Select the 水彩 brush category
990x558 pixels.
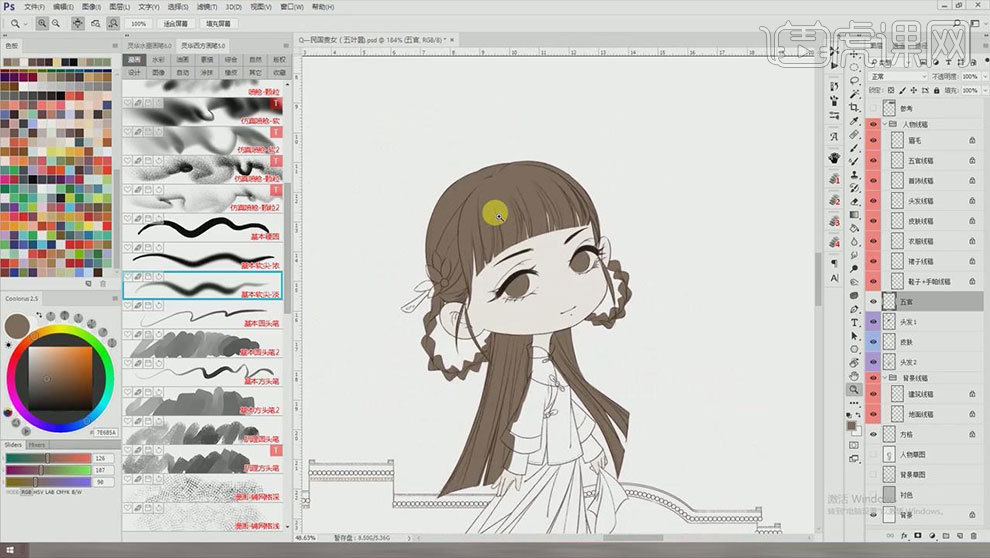pyautogui.click(x=158, y=59)
